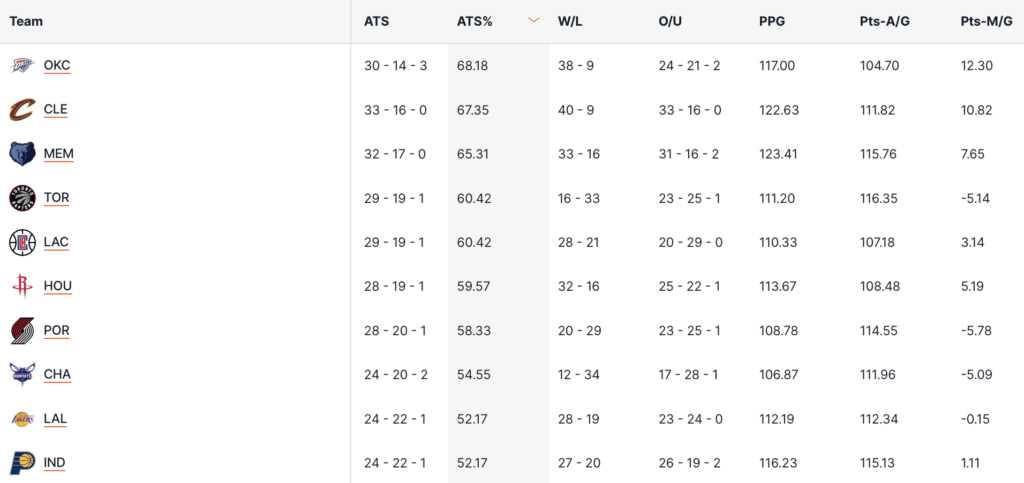Screen dimensions: 1024x483
Task: Click the OKC Thunder team logo
Action: [22, 66]
